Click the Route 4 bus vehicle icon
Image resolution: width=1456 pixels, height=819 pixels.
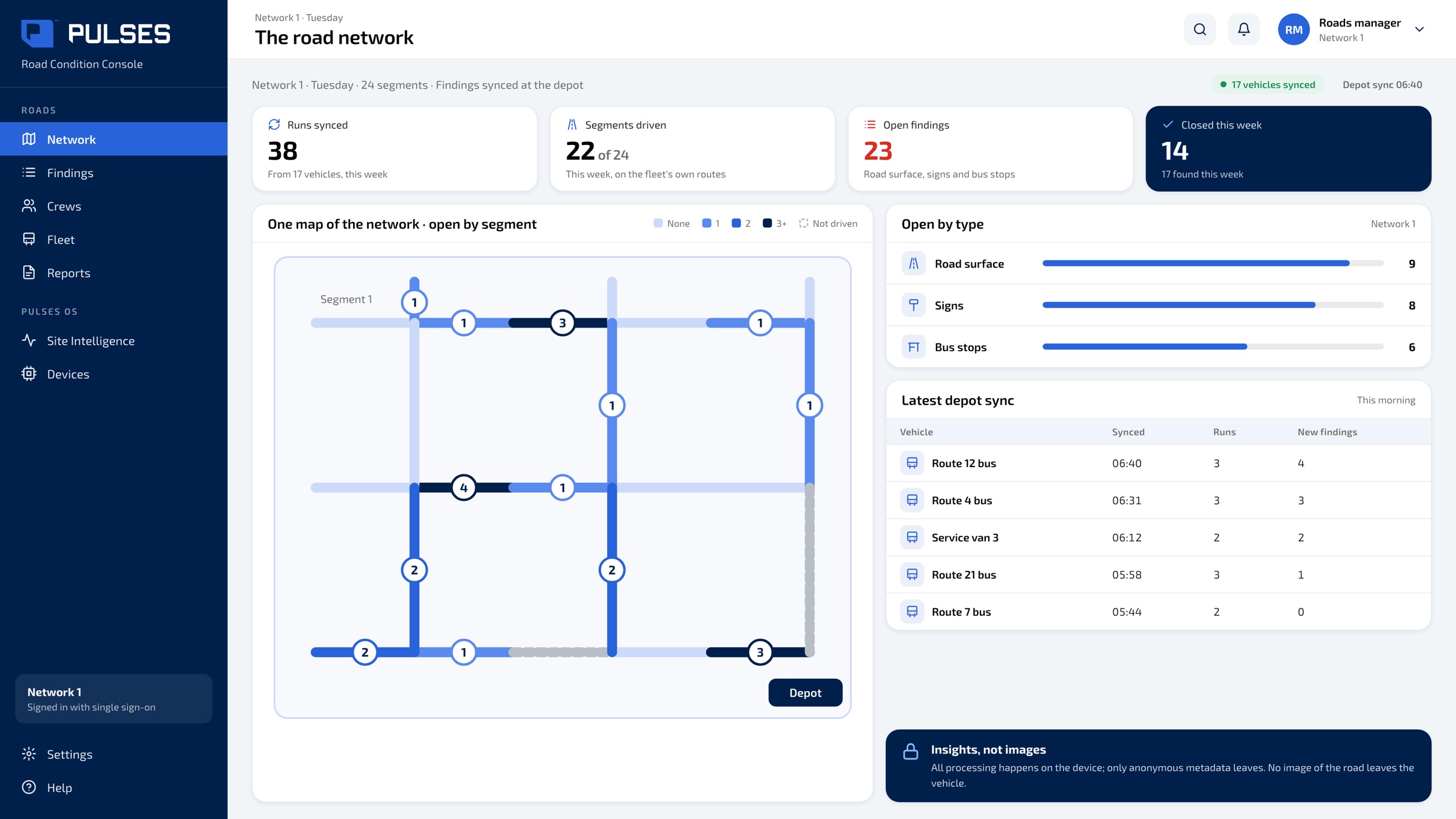pyautogui.click(x=912, y=500)
